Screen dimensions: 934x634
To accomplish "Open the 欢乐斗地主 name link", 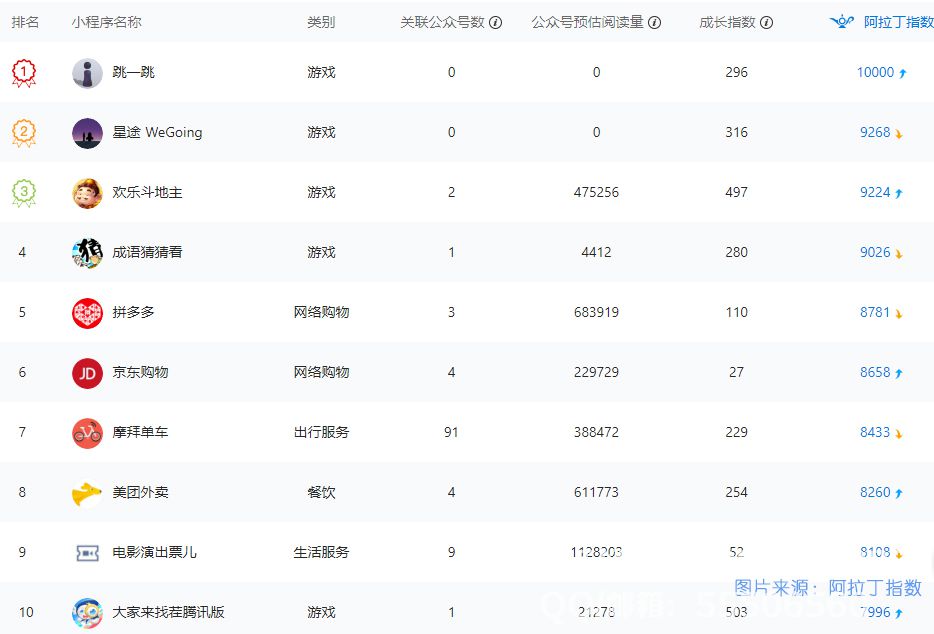I will point(147,192).
